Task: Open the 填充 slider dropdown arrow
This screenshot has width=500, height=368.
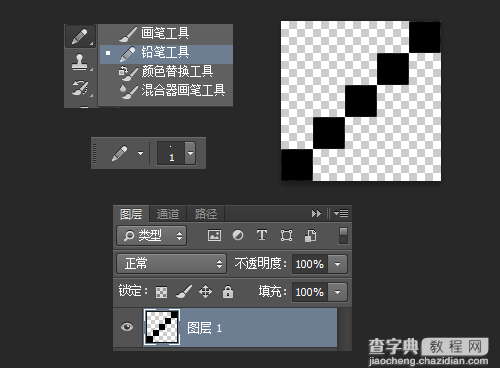Action: [x=338, y=292]
